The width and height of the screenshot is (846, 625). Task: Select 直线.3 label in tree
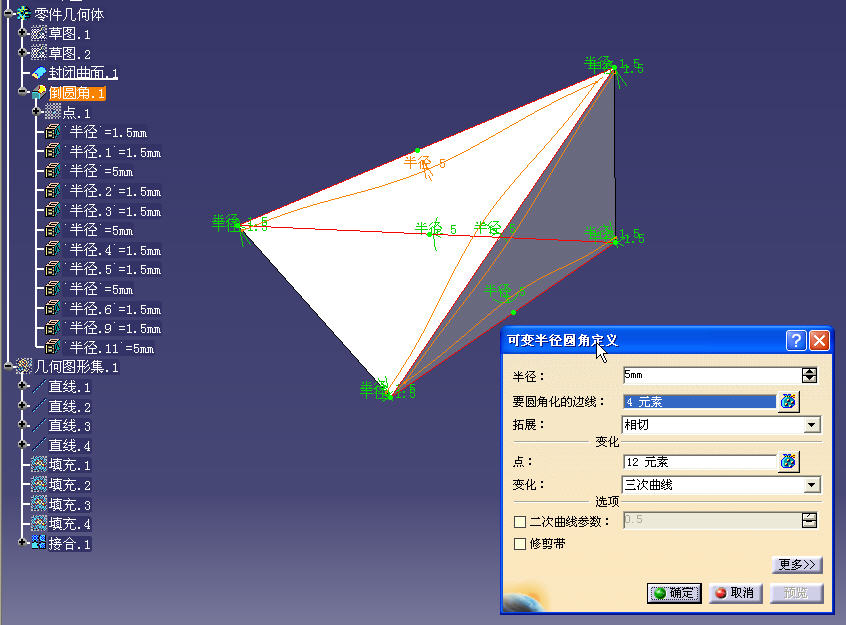(x=70, y=426)
